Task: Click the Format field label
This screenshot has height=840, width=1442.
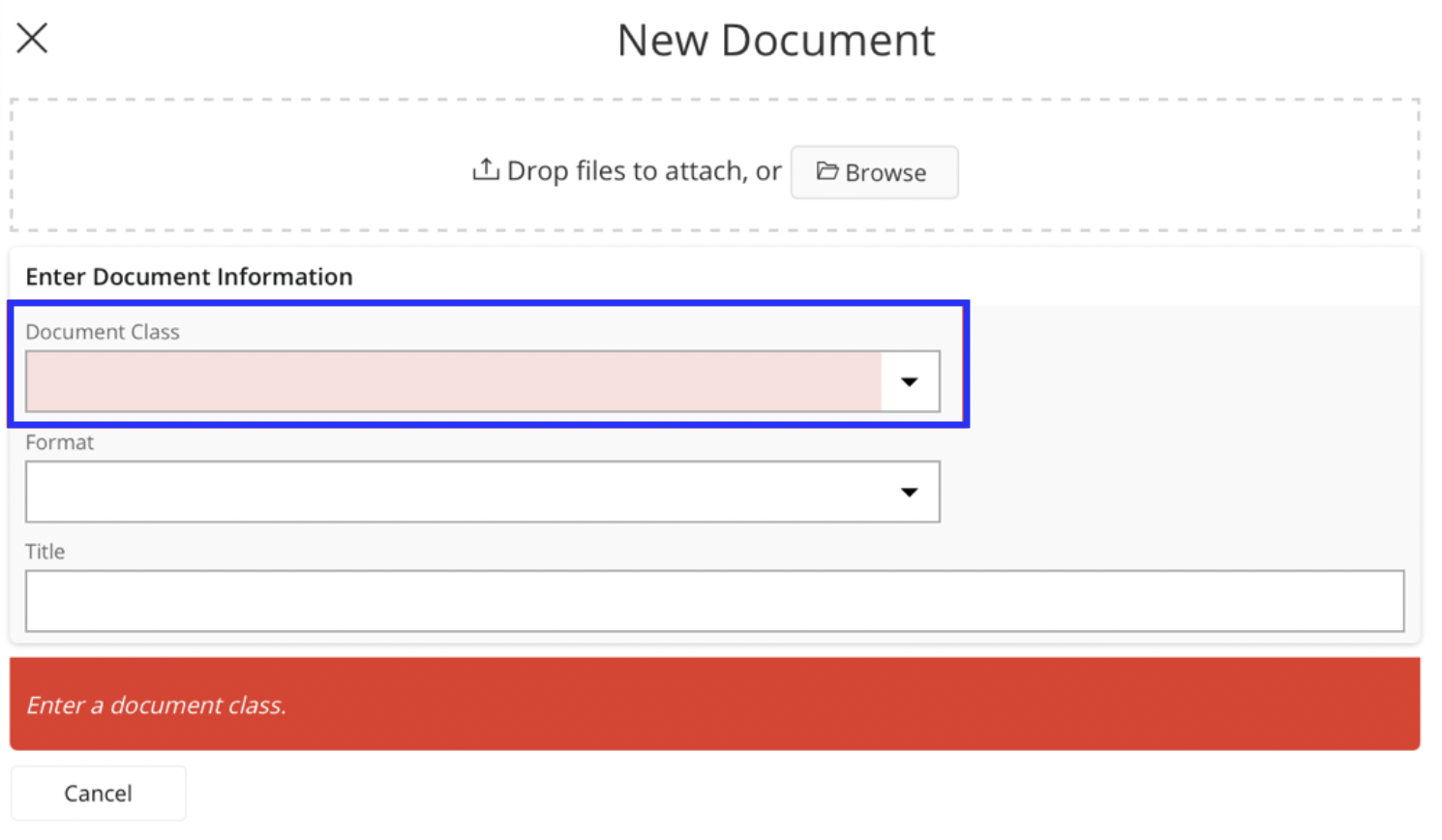Action: (x=59, y=442)
